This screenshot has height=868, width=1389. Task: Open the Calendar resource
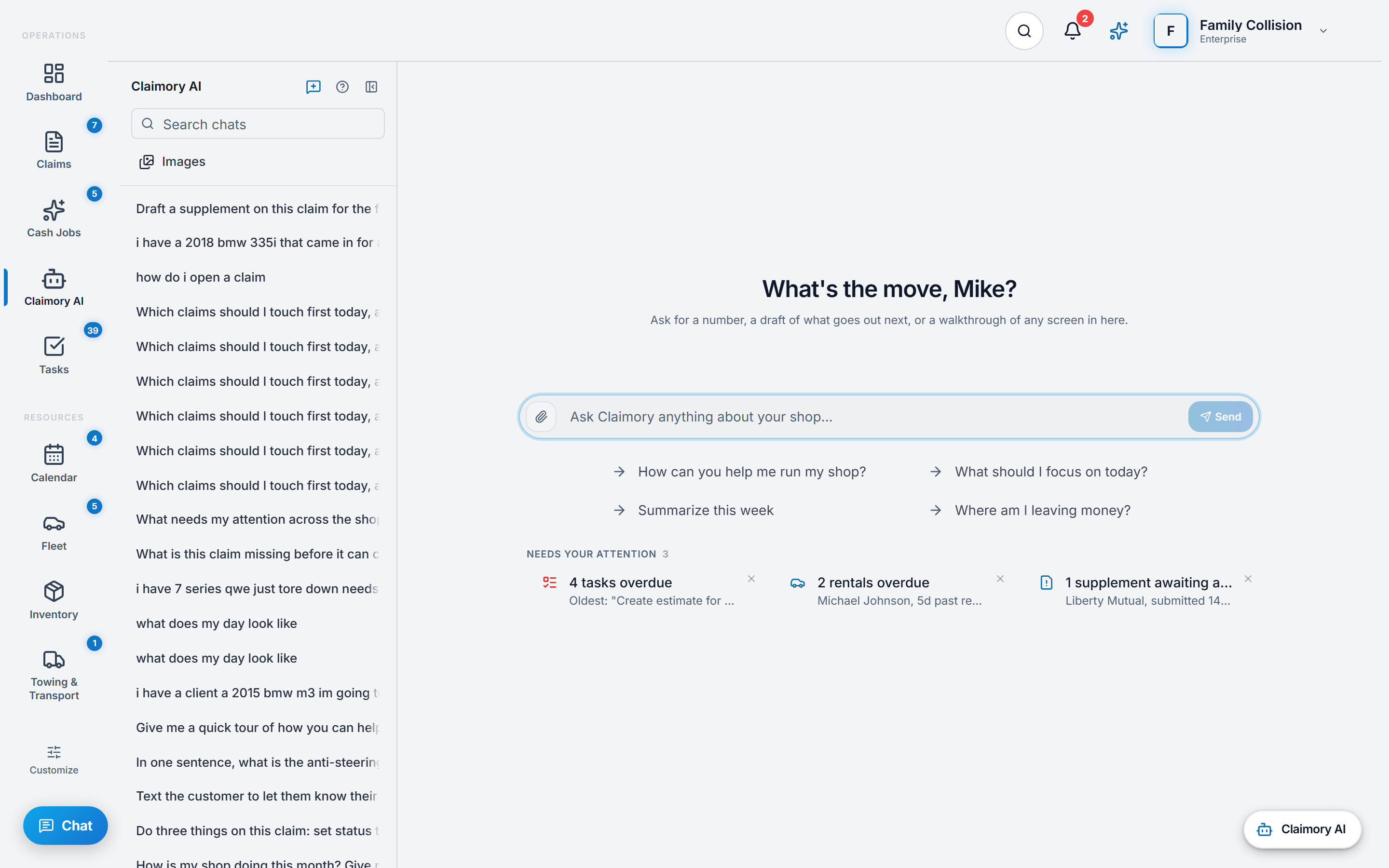(54, 463)
